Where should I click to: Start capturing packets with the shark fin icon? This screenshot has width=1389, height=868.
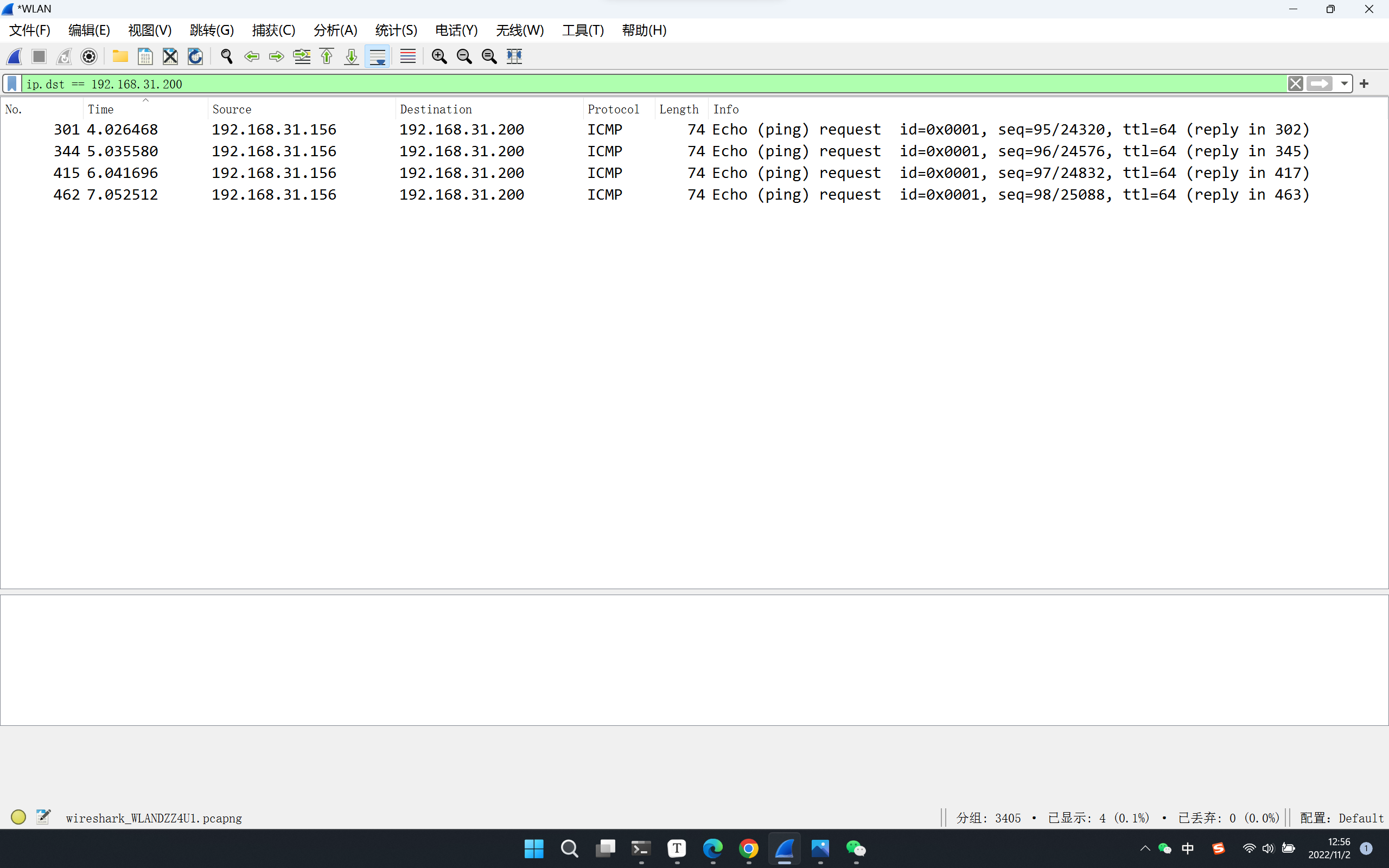click(x=14, y=56)
